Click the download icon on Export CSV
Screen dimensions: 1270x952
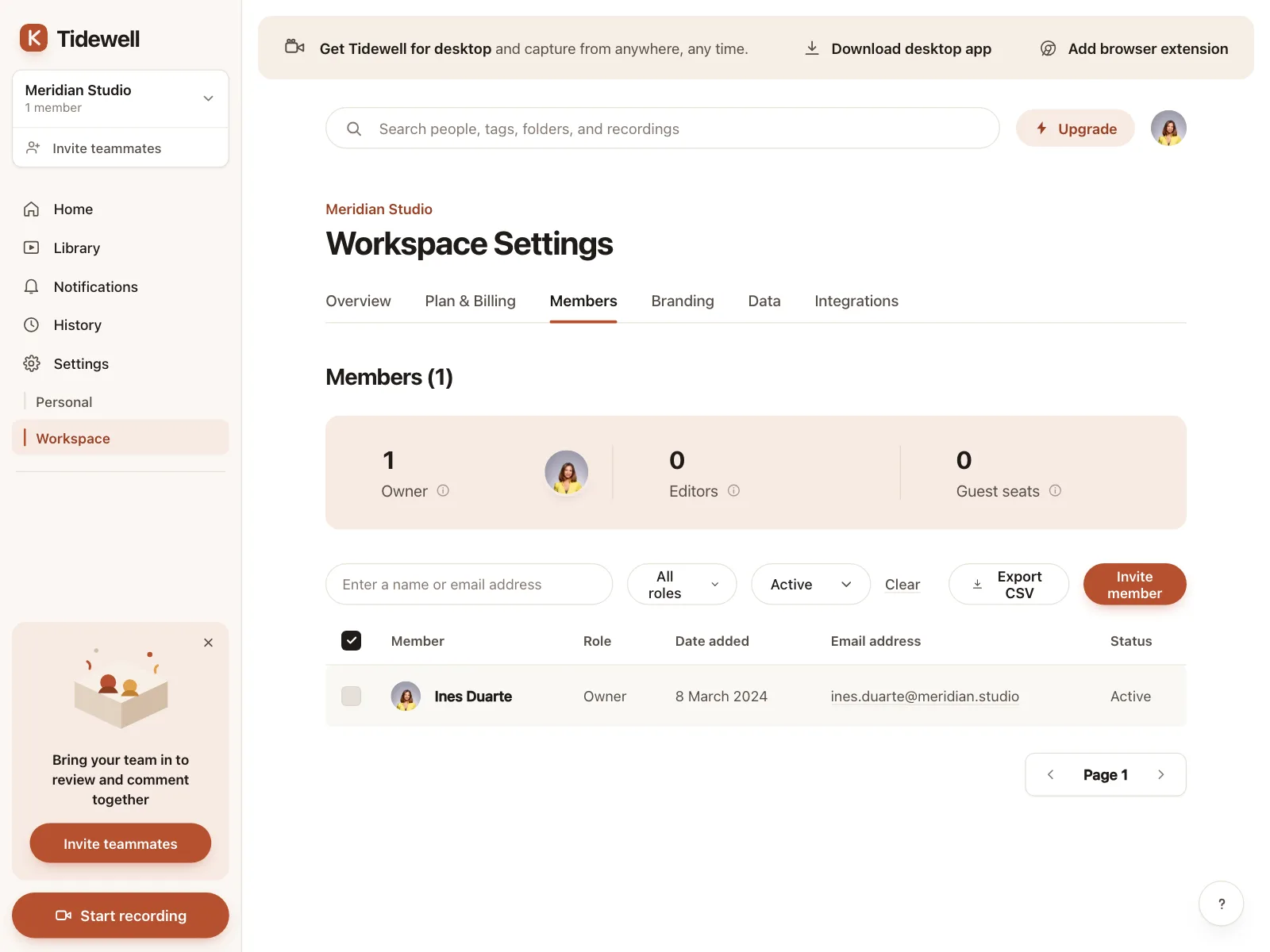point(977,585)
